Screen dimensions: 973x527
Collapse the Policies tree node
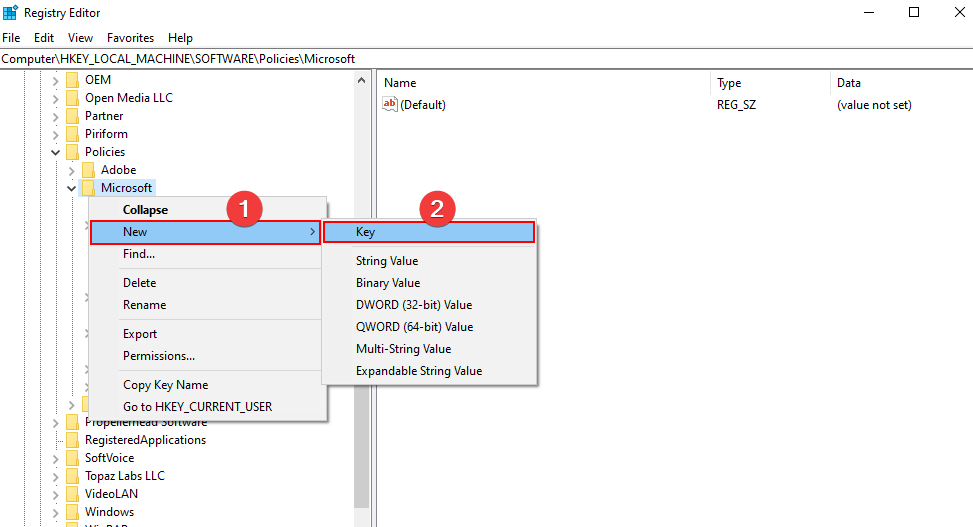click(x=56, y=152)
